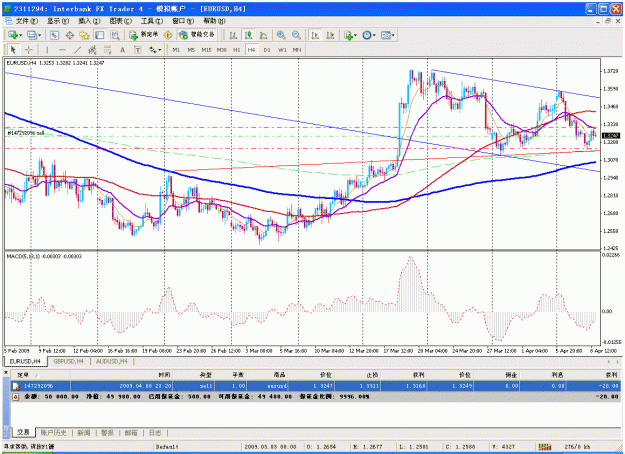The height and width of the screenshot is (454, 625).
Task: Close the terminal panel with x
Action: (6, 372)
